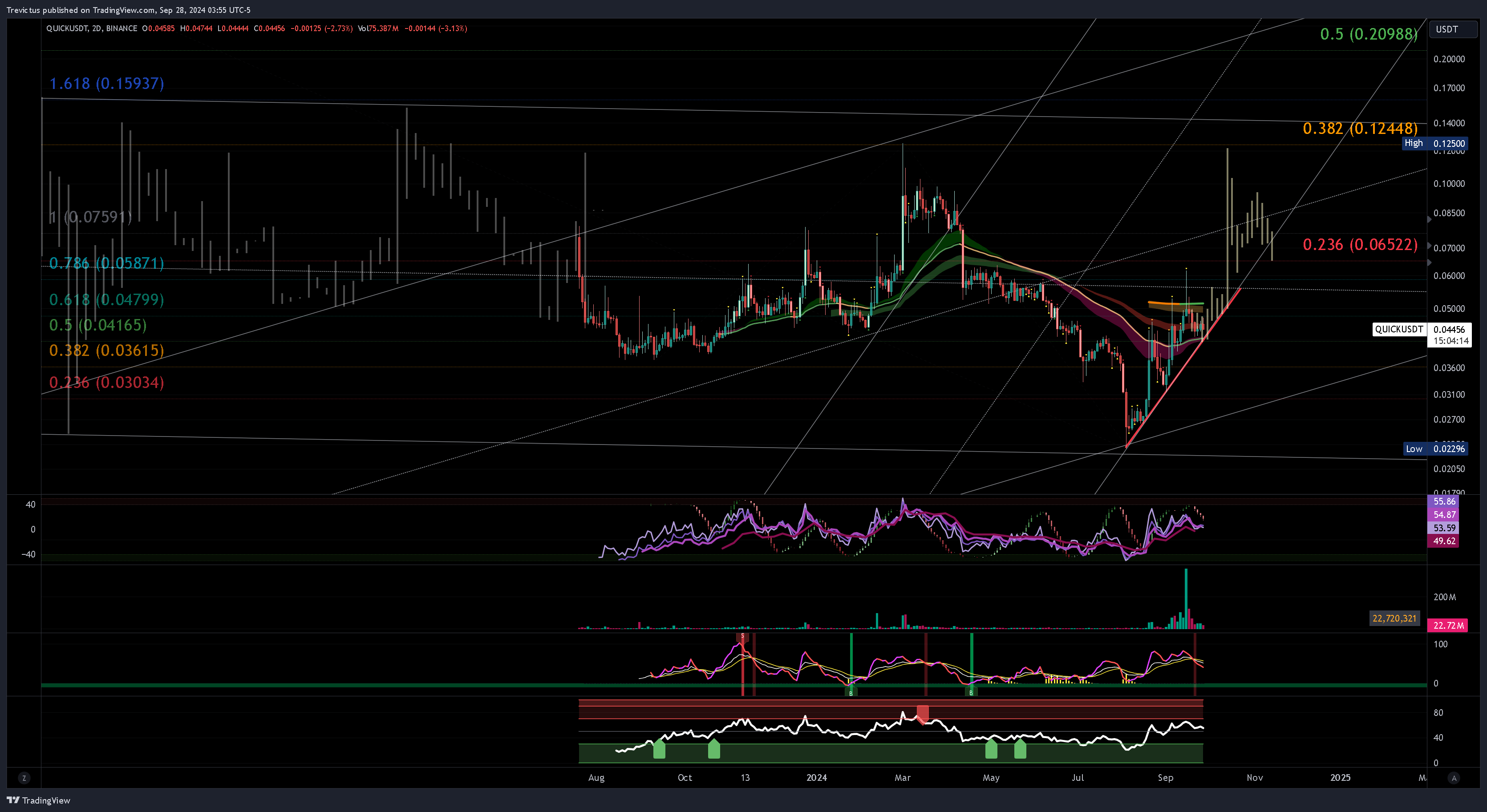Select the red 0.236 (0.06522) label
1487x812 pixels.
pyautogui.click(x=1360, y=245)
